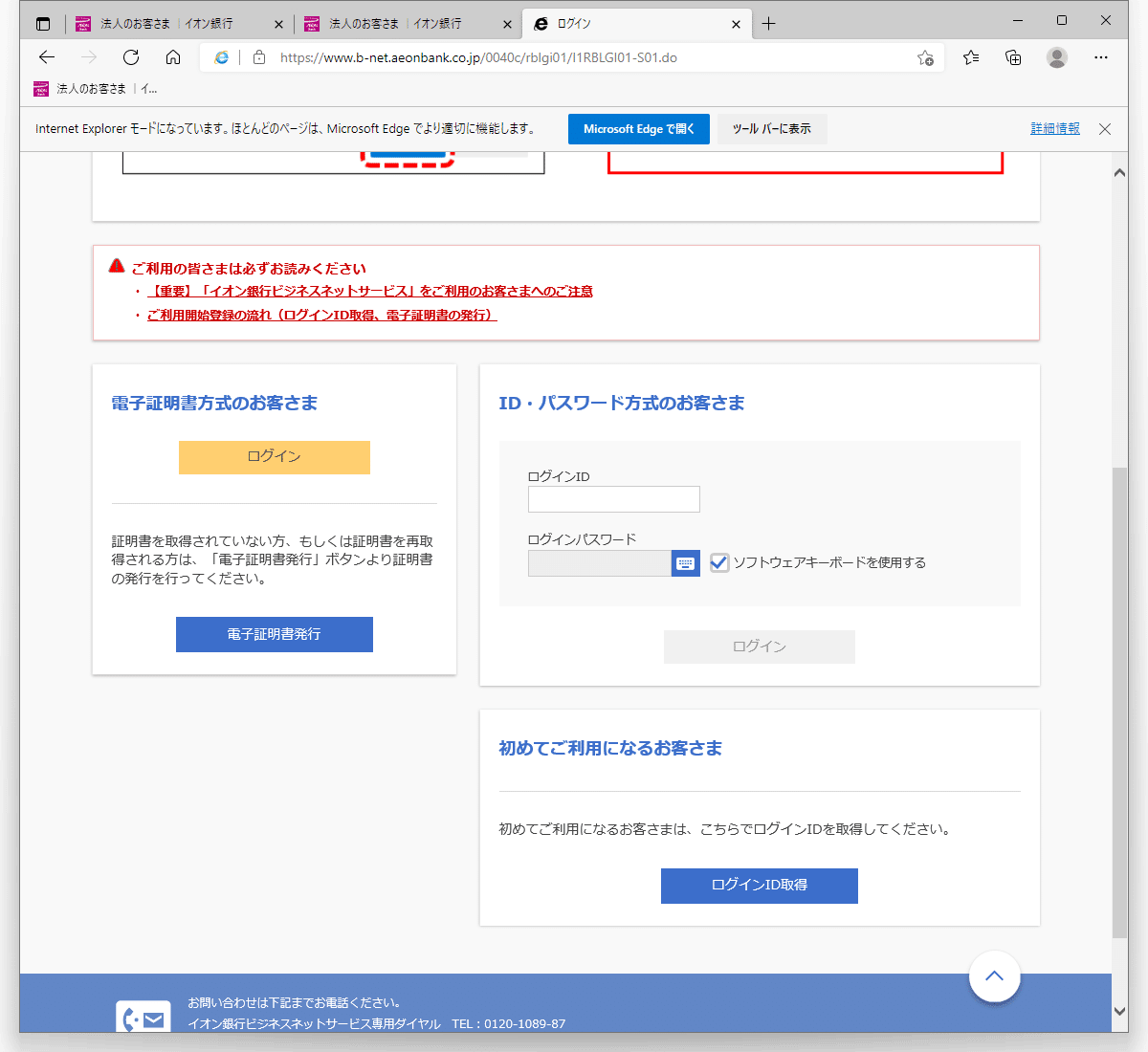1148x1052 pixels.
Task: Open a new browser tab
Action: tap(768, 23)
